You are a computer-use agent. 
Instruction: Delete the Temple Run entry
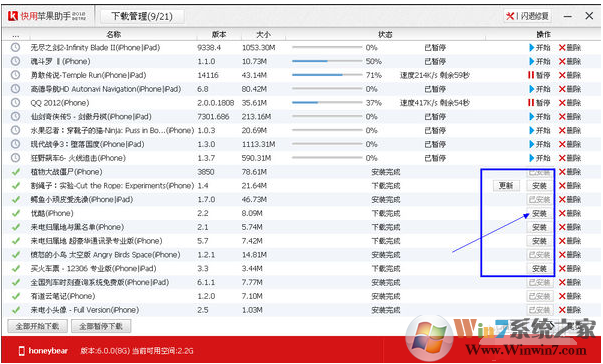pyautogui.click(x=570, y=75)
